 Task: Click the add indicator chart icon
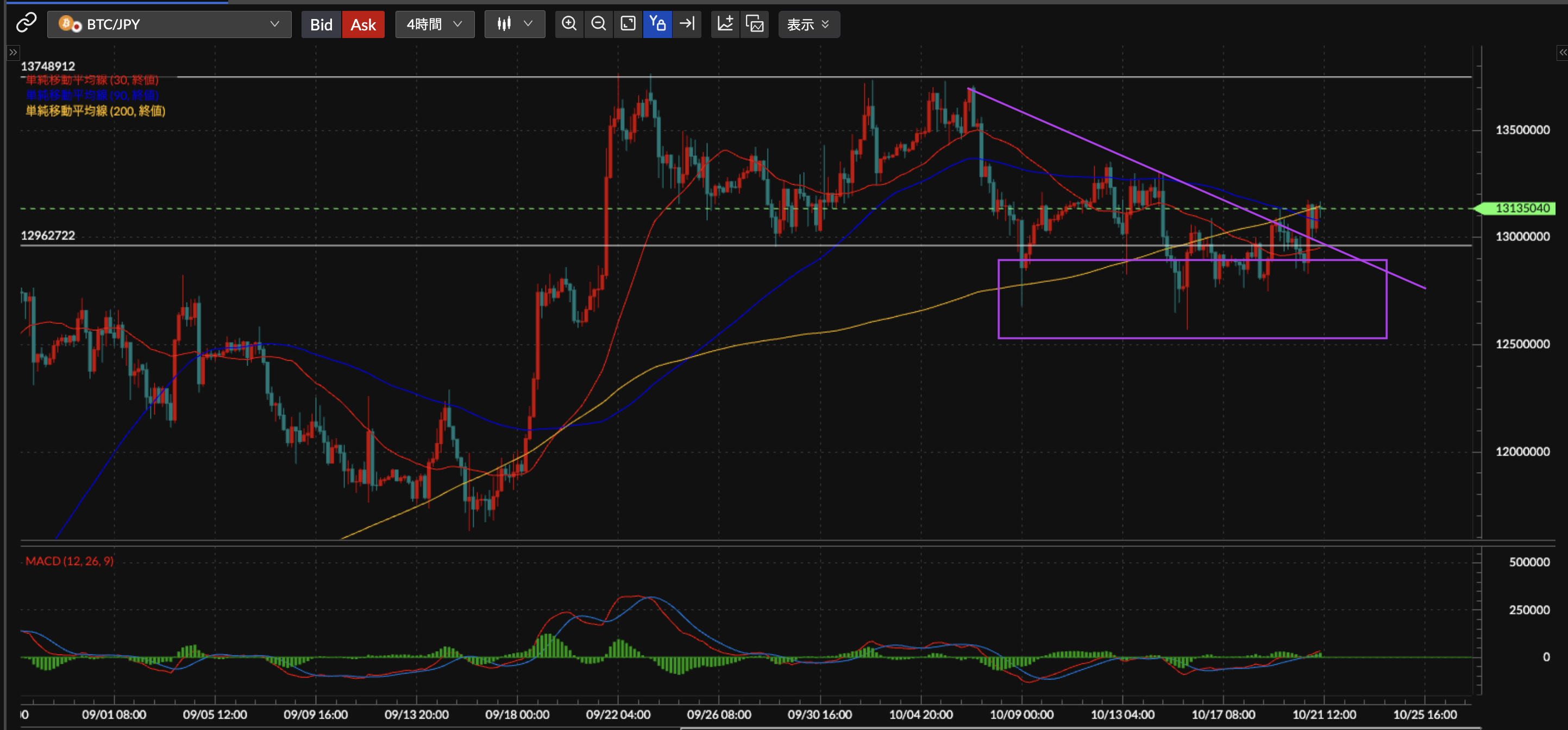(x=725, y=24)
